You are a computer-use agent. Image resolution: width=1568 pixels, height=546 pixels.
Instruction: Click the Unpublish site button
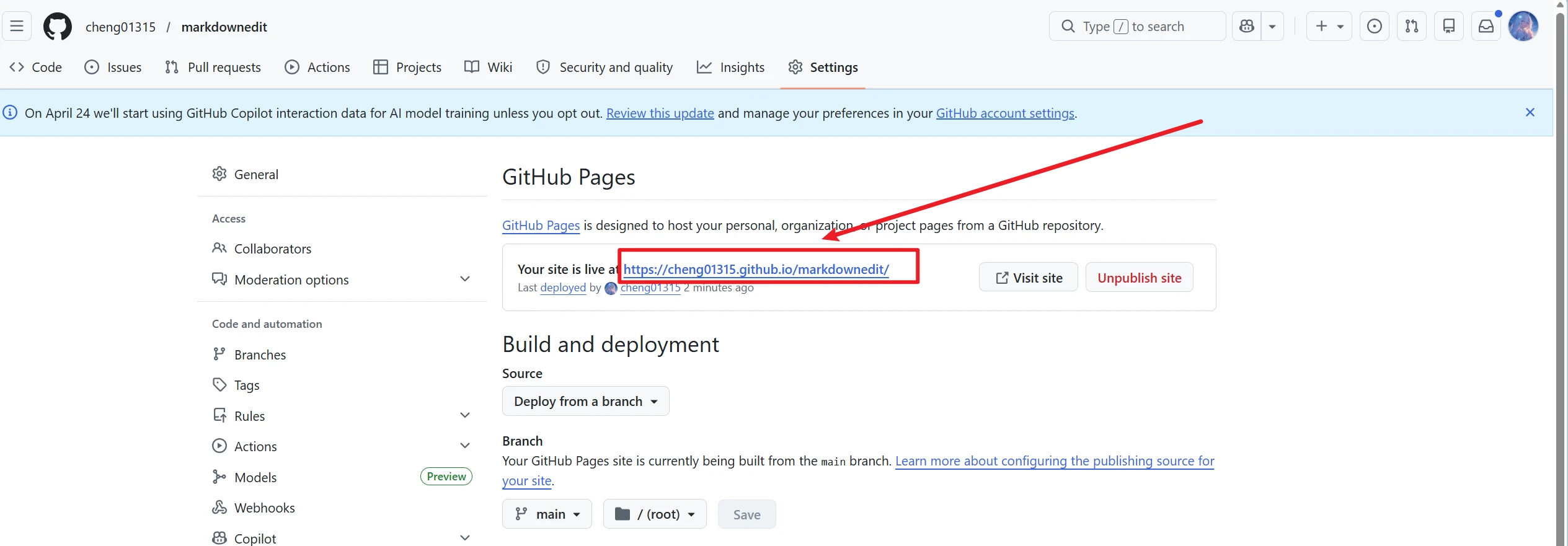[1139, 278]
